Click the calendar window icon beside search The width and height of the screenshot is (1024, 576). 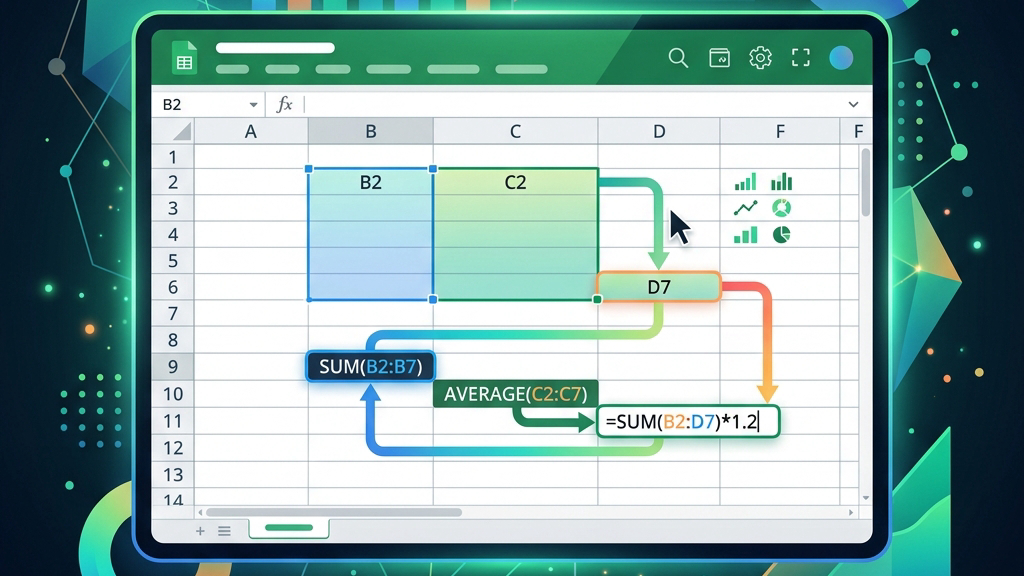click(719, 58)
